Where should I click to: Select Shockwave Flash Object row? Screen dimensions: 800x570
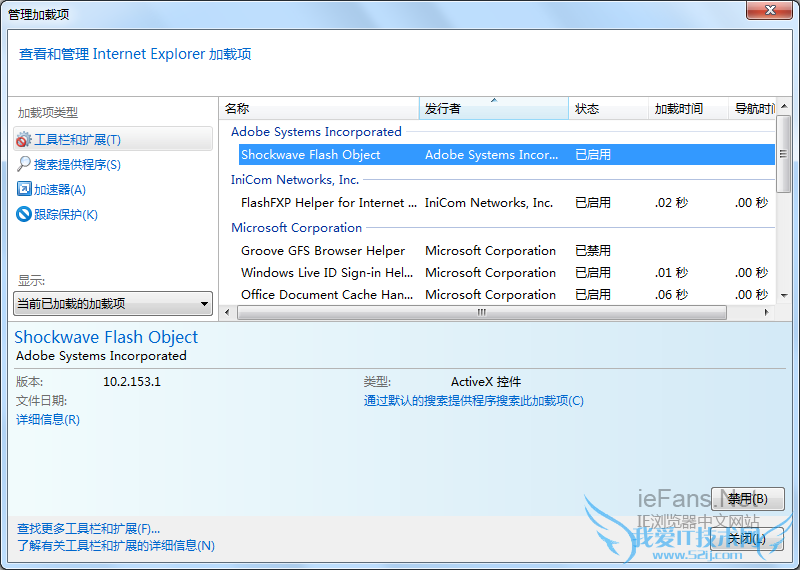click(507, 155)
